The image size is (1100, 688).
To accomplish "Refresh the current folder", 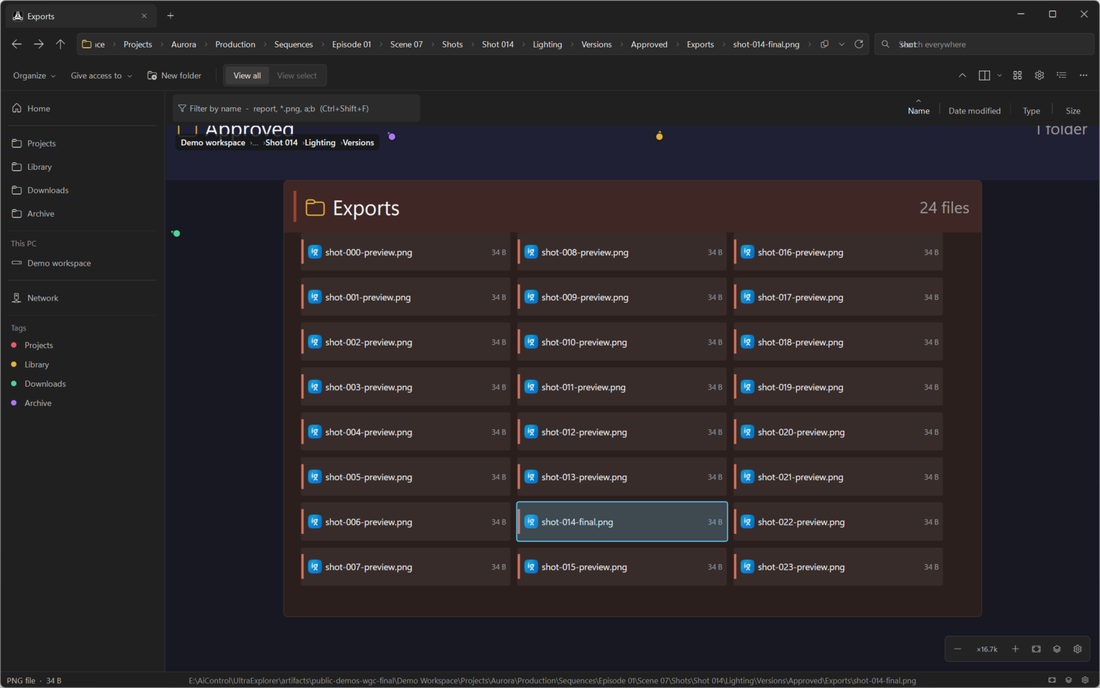I will coord(859,44).
